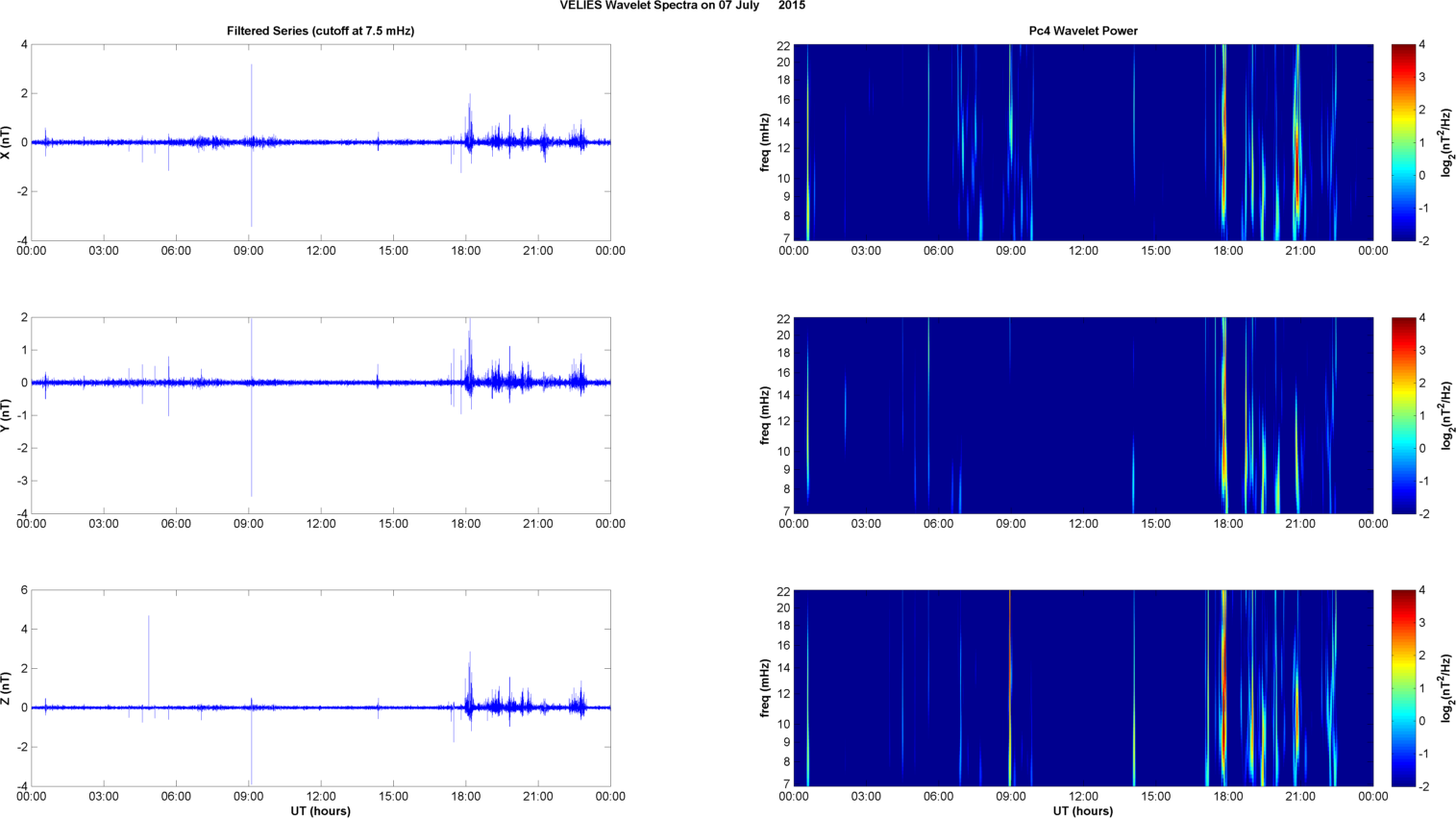Select the colorbar beside the middle spectrogram
This screenshot has height=818, width=1456.
(1403, 415)
